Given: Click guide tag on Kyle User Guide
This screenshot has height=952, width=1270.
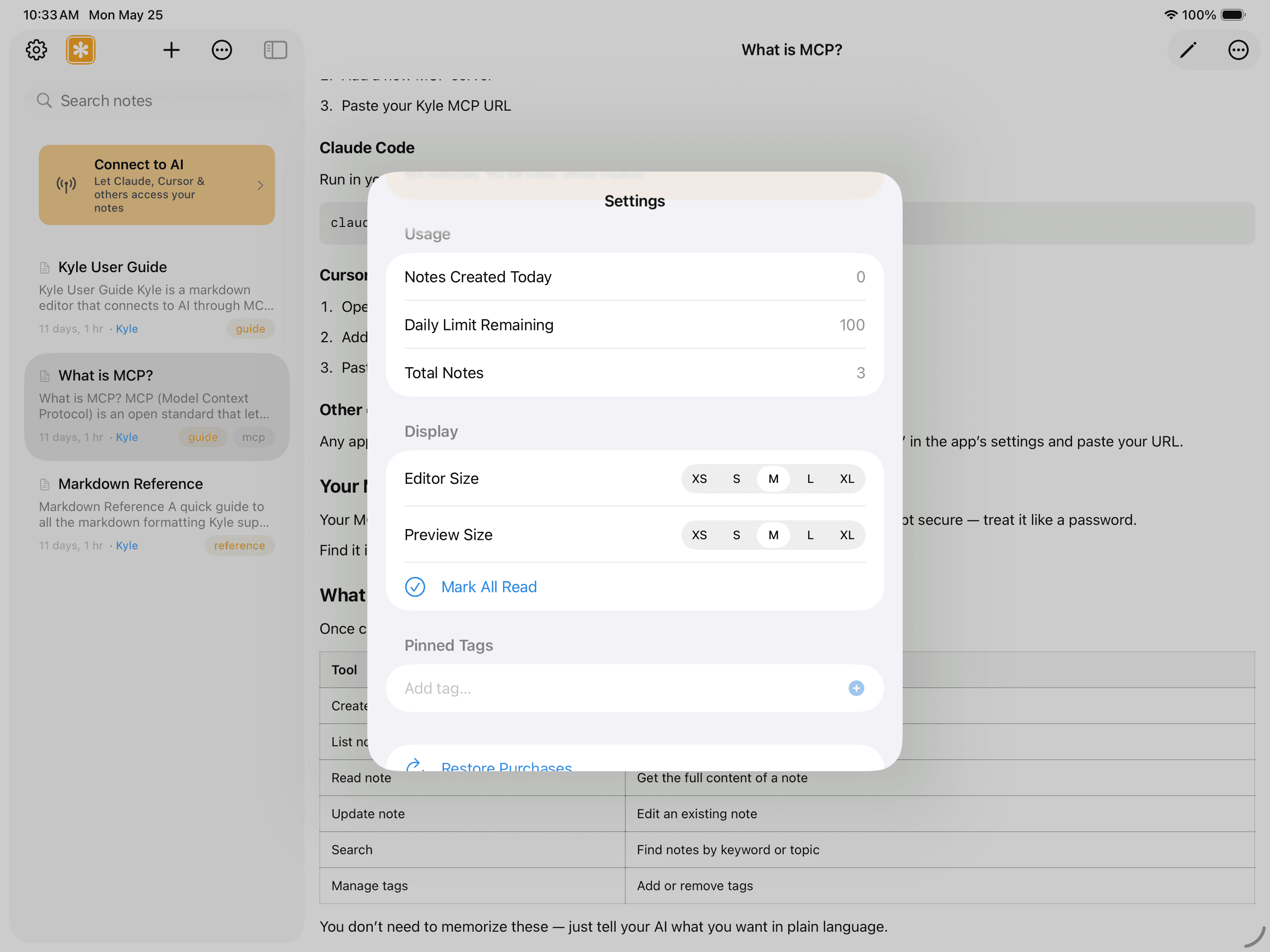Looking at the screenshot, I should (250, 329).
